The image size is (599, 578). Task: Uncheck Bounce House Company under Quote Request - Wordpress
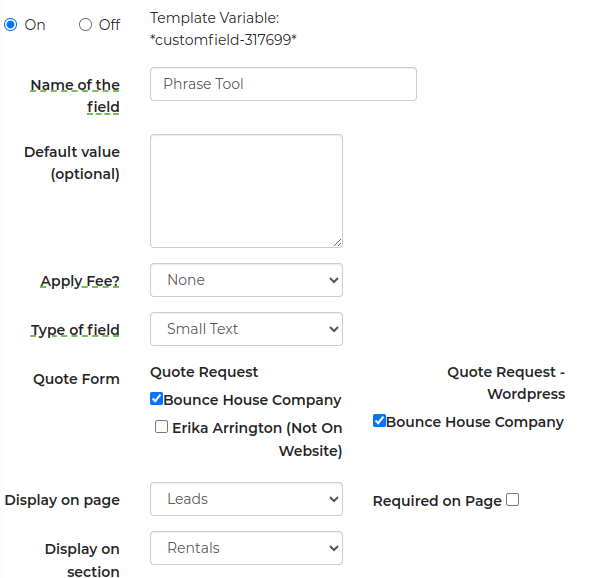pyautogui.click(x=379, y=421)
